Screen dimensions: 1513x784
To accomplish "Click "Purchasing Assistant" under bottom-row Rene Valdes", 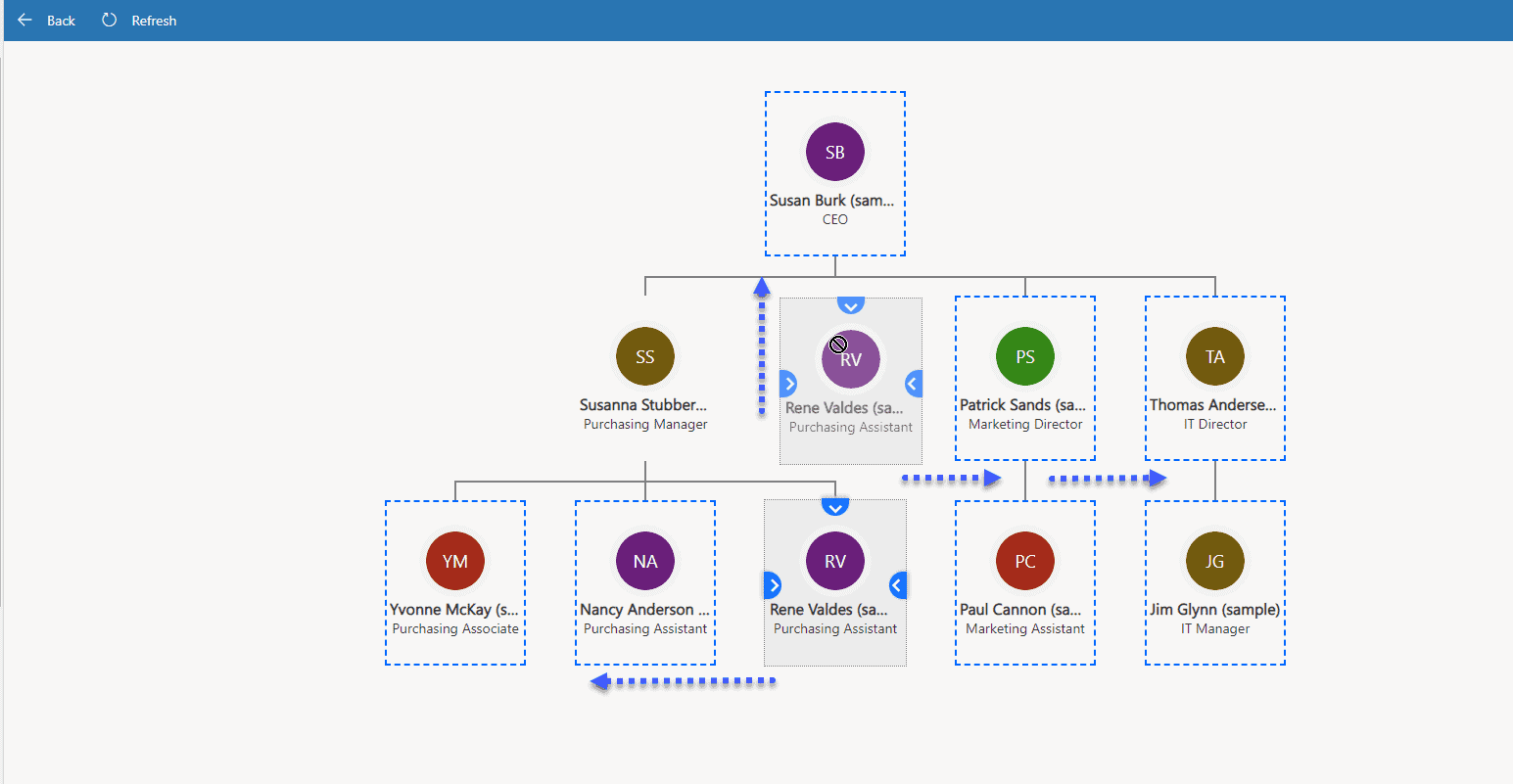I will click(x=835, y=629).
